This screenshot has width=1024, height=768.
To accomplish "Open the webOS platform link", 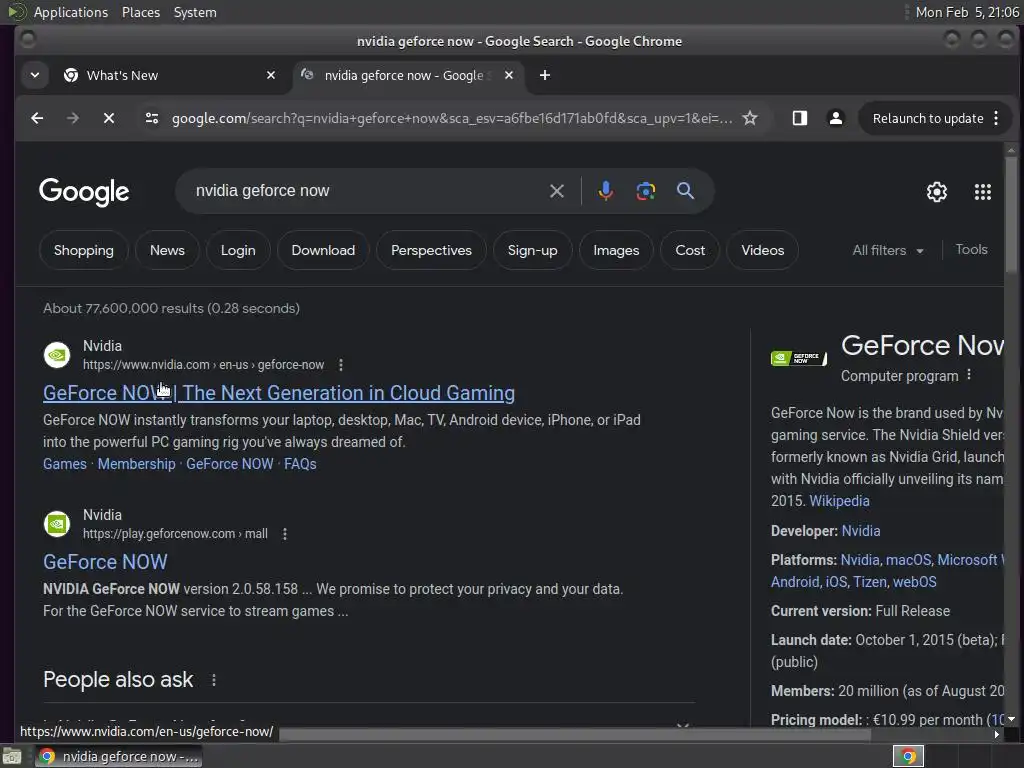I will (x=914, y=582).
